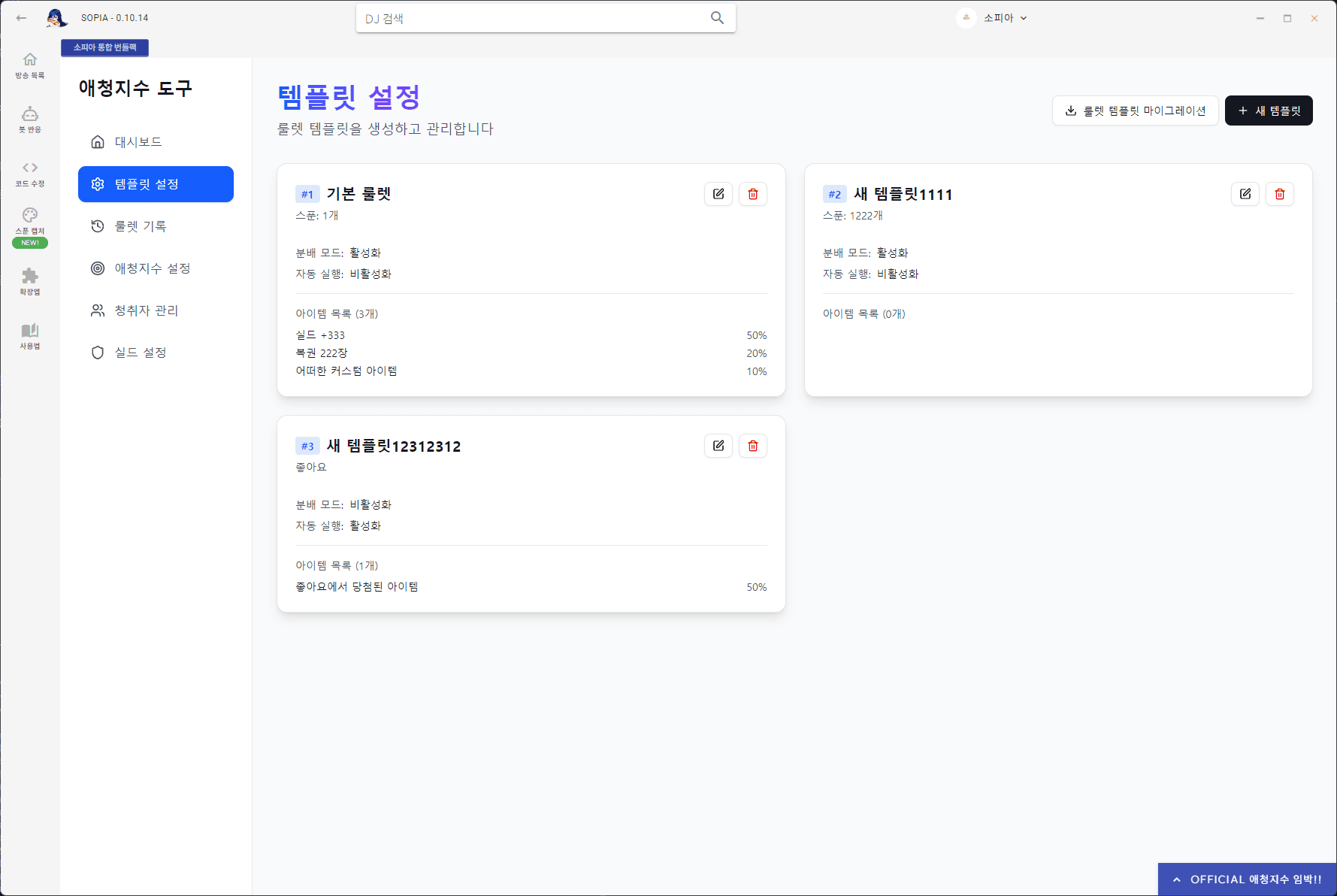Click trash icon on 새 템플릿12312312 card
The width and height of the screenshot is (1337, 896).
pos(752,446)
